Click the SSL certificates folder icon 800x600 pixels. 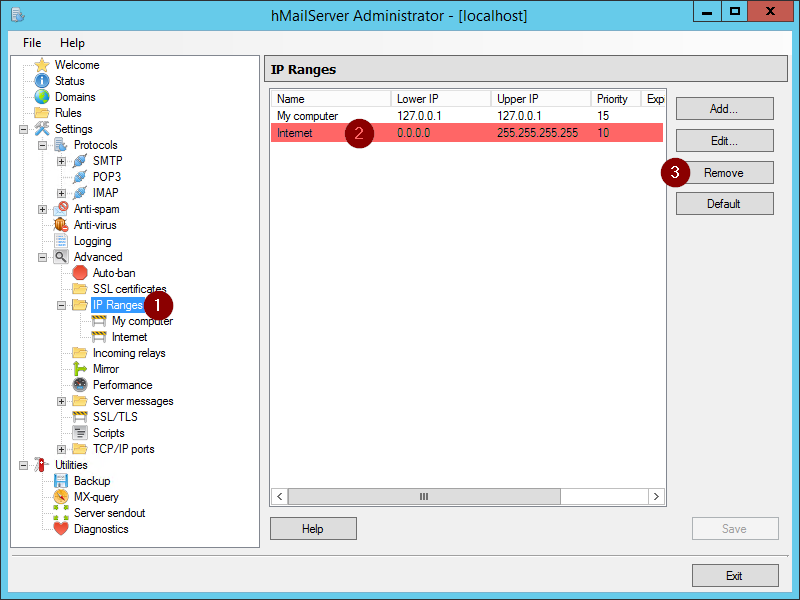click(x=80, y=289)
